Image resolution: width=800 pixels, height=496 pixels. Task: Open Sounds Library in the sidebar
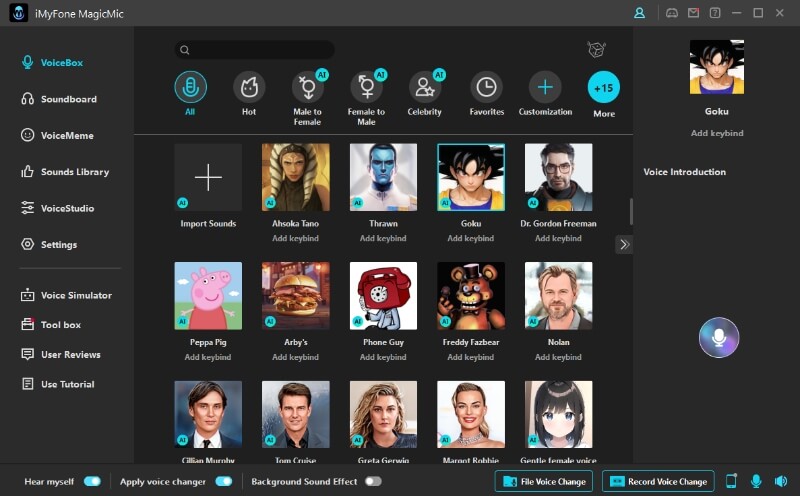coord(65,172)
